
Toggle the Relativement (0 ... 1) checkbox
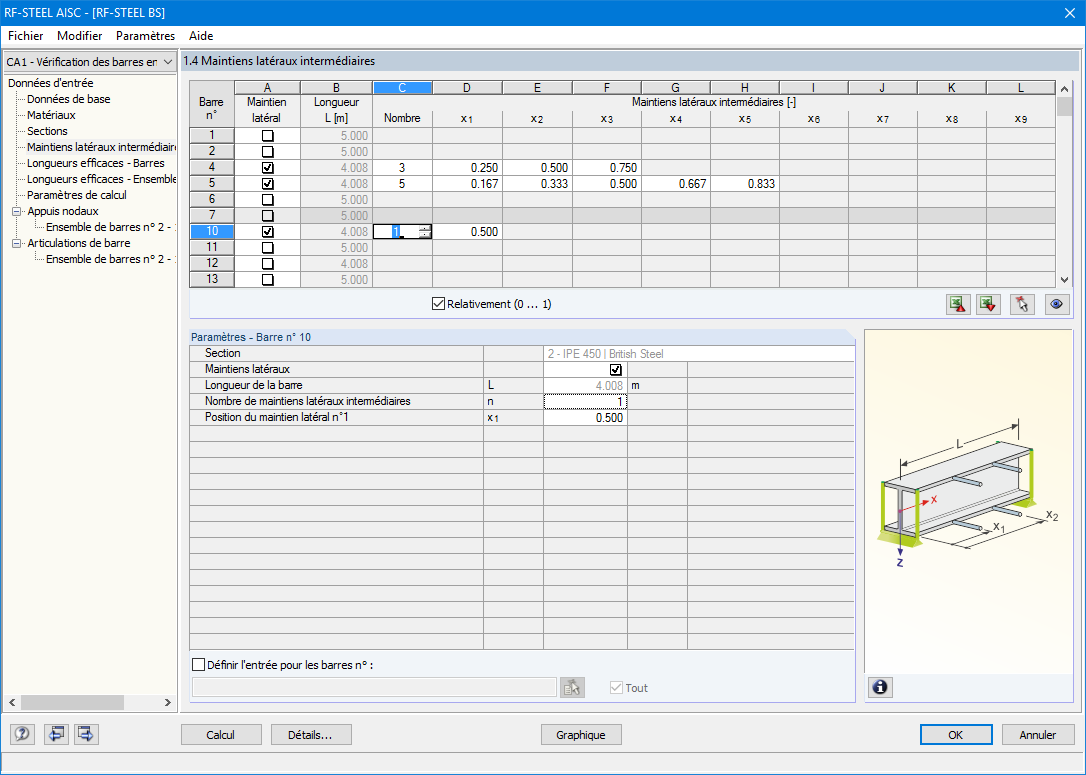click(x=438, y=303)
